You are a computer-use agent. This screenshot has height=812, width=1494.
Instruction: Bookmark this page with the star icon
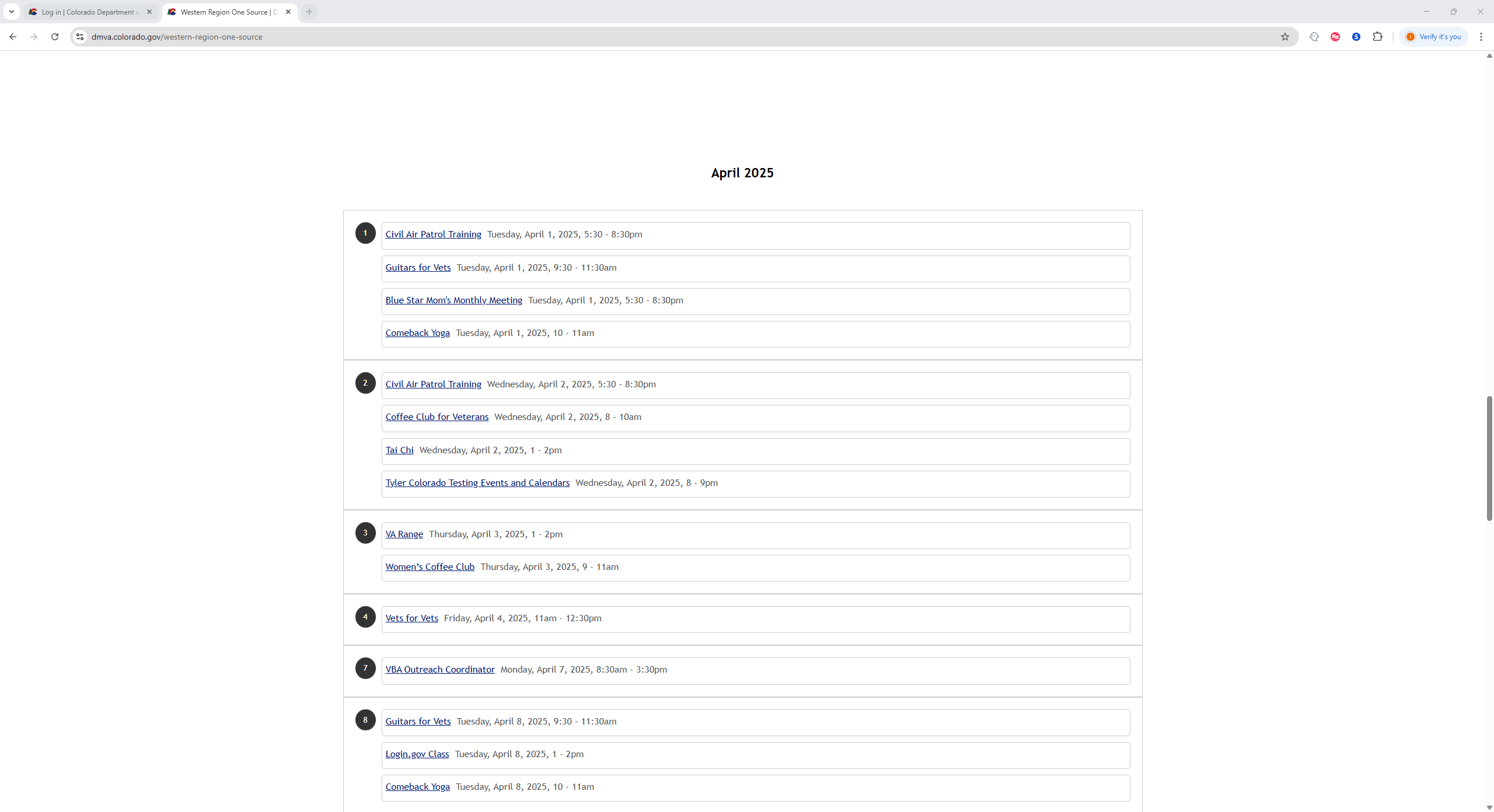tap(1285, 37)
